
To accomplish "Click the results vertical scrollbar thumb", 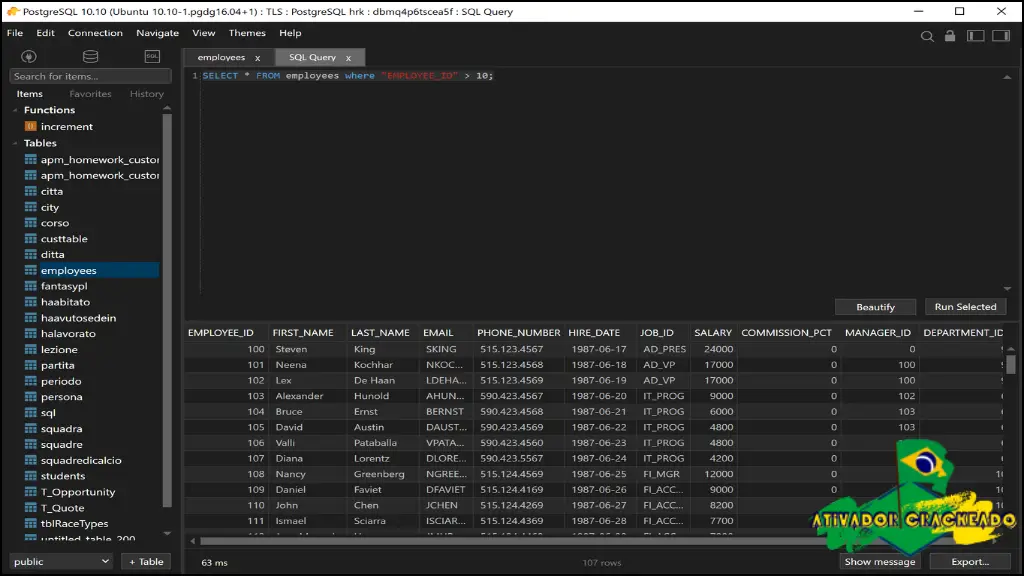I will (x=1010, y=364).
